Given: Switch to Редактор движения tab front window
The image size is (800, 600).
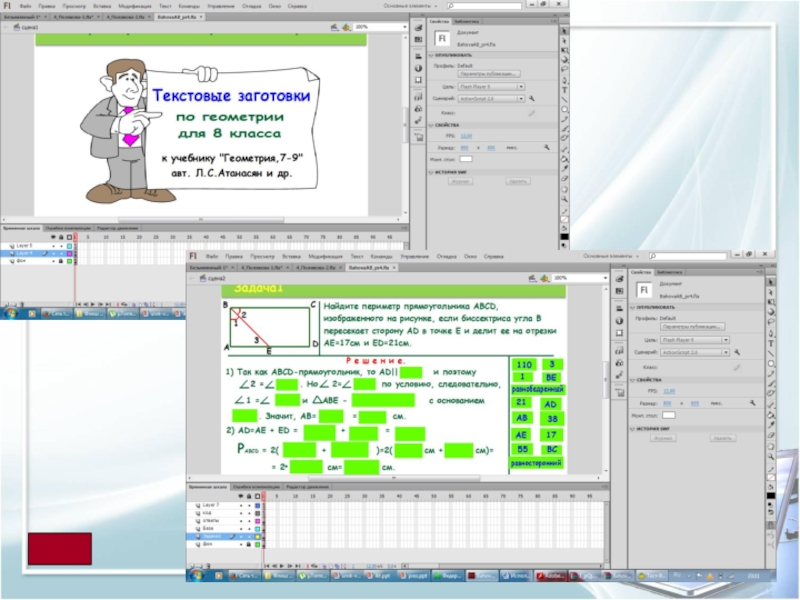Looking at the screenshot, I should 307,487.
